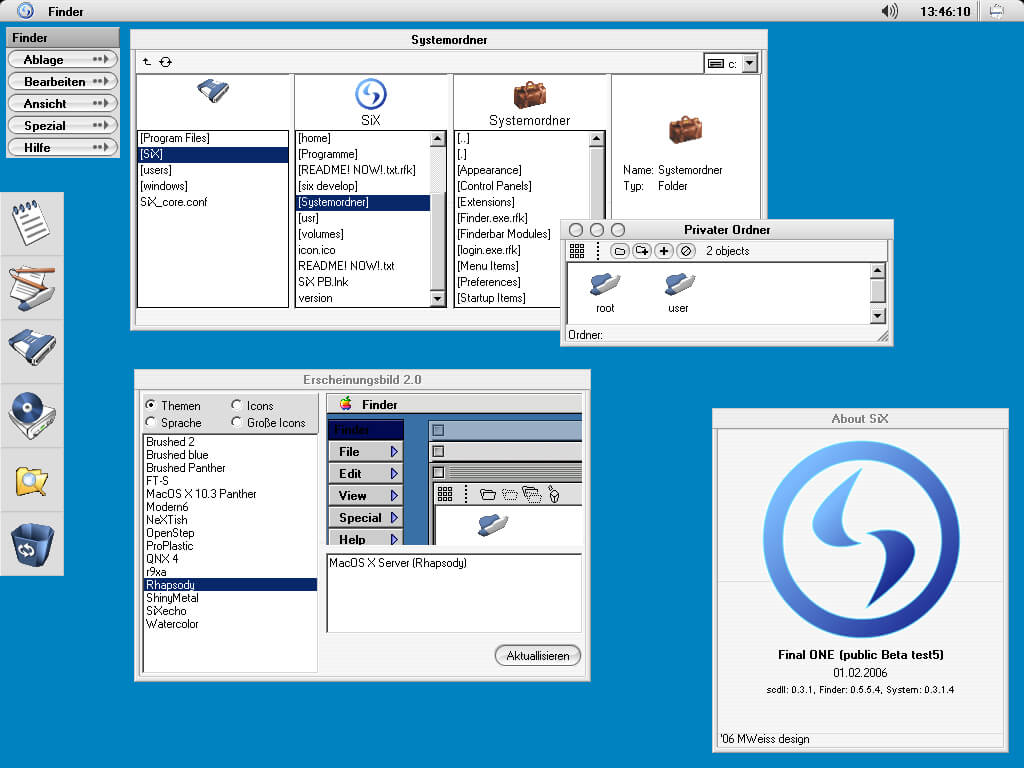The height and width of the screenshot is (768, 1024).
Task: Open the CD drive dock icon
Action: point(32,415)
